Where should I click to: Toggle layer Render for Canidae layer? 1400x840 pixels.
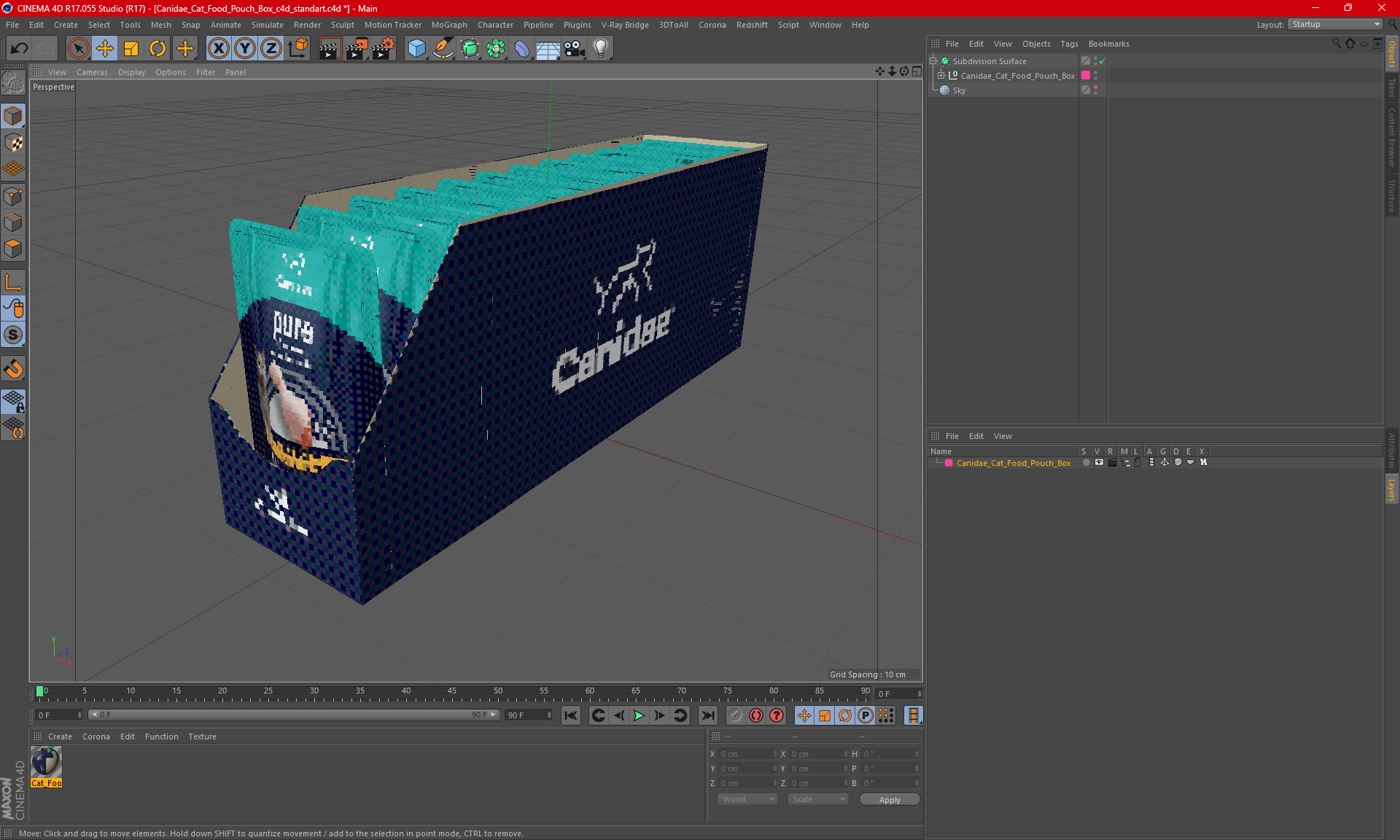pos(1112,462)
